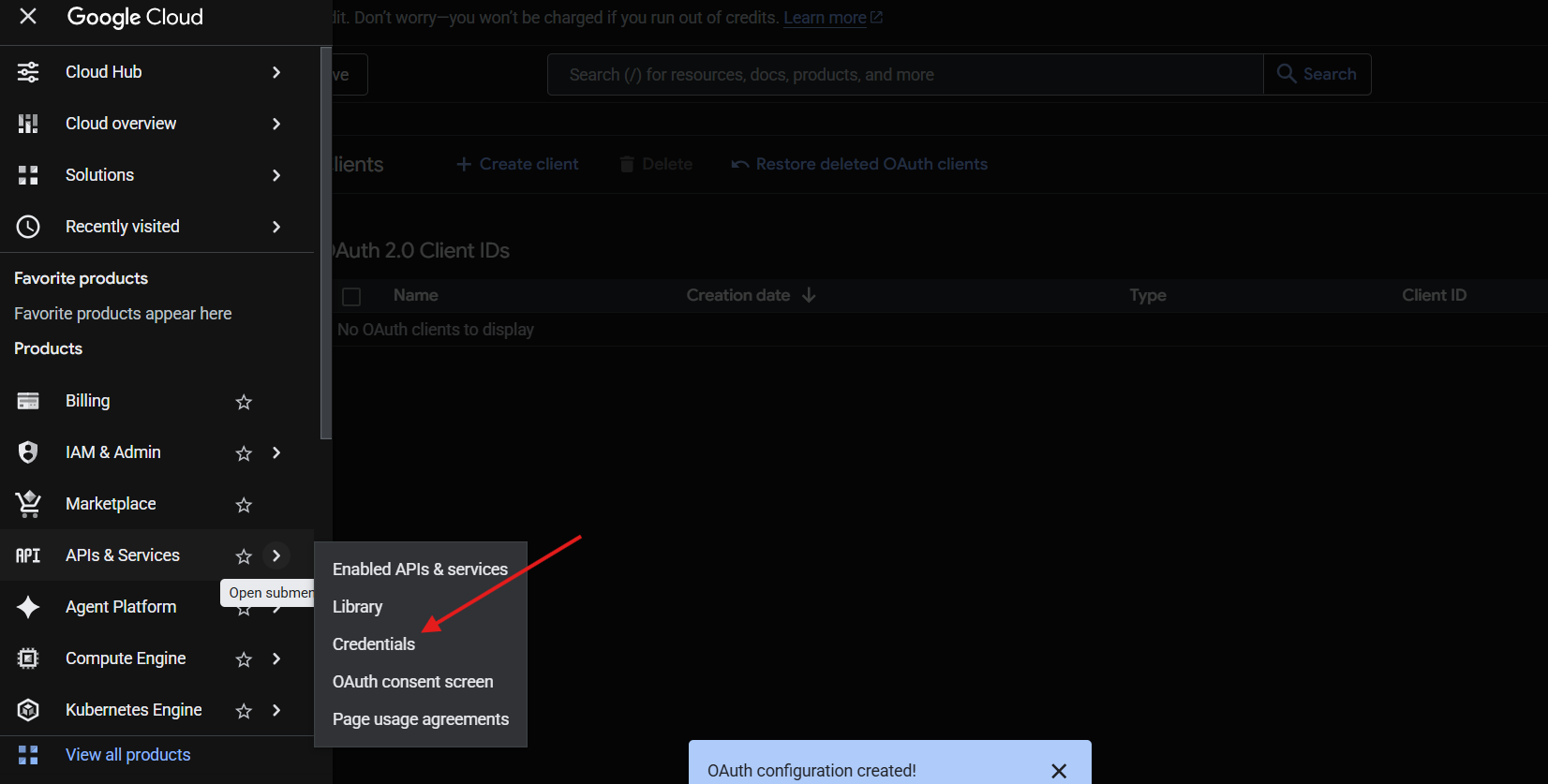Click the plus icon beside Create client

pyautogui.click(x=464, y=164)
